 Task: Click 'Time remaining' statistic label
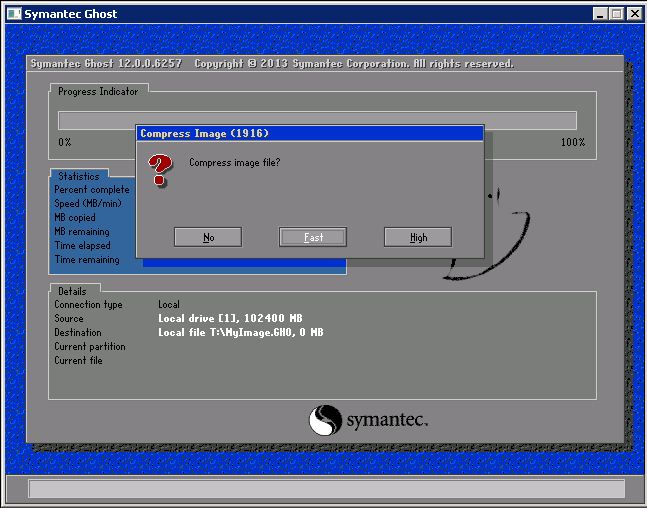point(87,260)
